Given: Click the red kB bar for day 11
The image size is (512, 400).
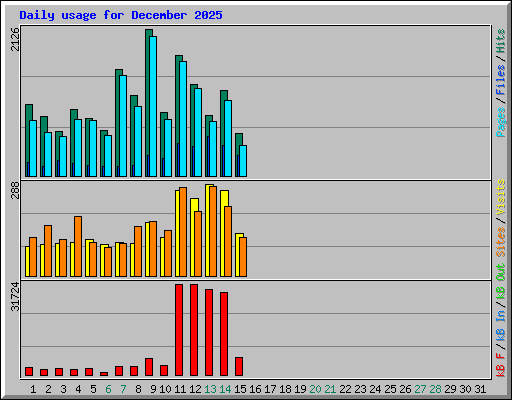Looking at the screenshot, I should [x=179, y=330].
